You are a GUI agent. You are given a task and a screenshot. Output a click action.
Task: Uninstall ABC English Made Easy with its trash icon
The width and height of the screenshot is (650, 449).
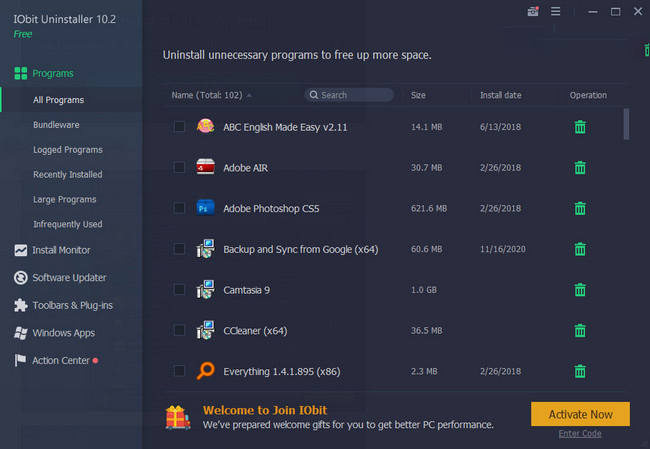580,127
